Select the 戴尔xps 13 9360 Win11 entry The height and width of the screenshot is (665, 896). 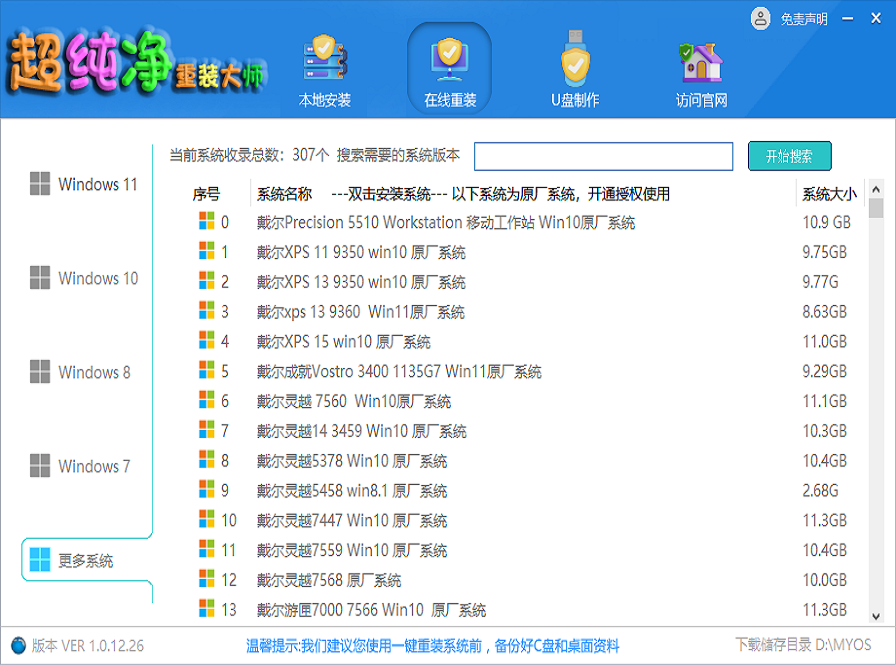click(360, 312)
